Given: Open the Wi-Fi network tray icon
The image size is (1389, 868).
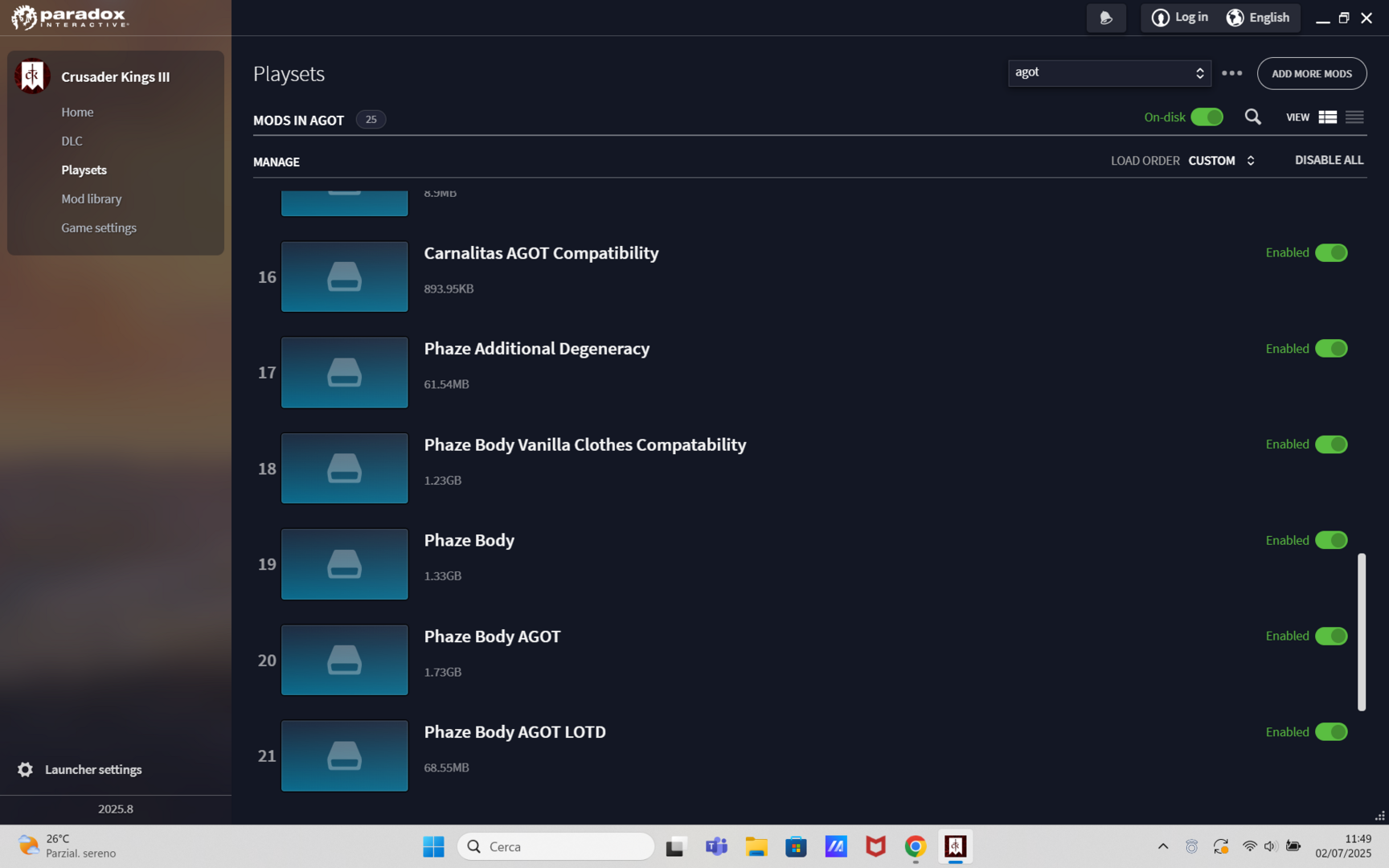Looking at the screenshot, I should click(1249, 846).
